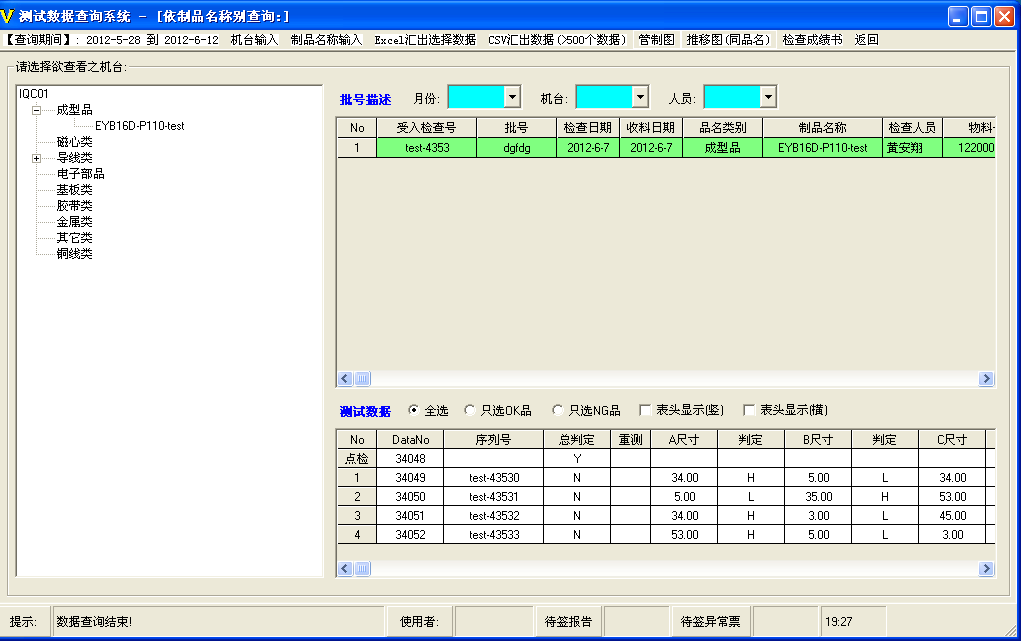Collapse the 成型品 tree node

37,110
